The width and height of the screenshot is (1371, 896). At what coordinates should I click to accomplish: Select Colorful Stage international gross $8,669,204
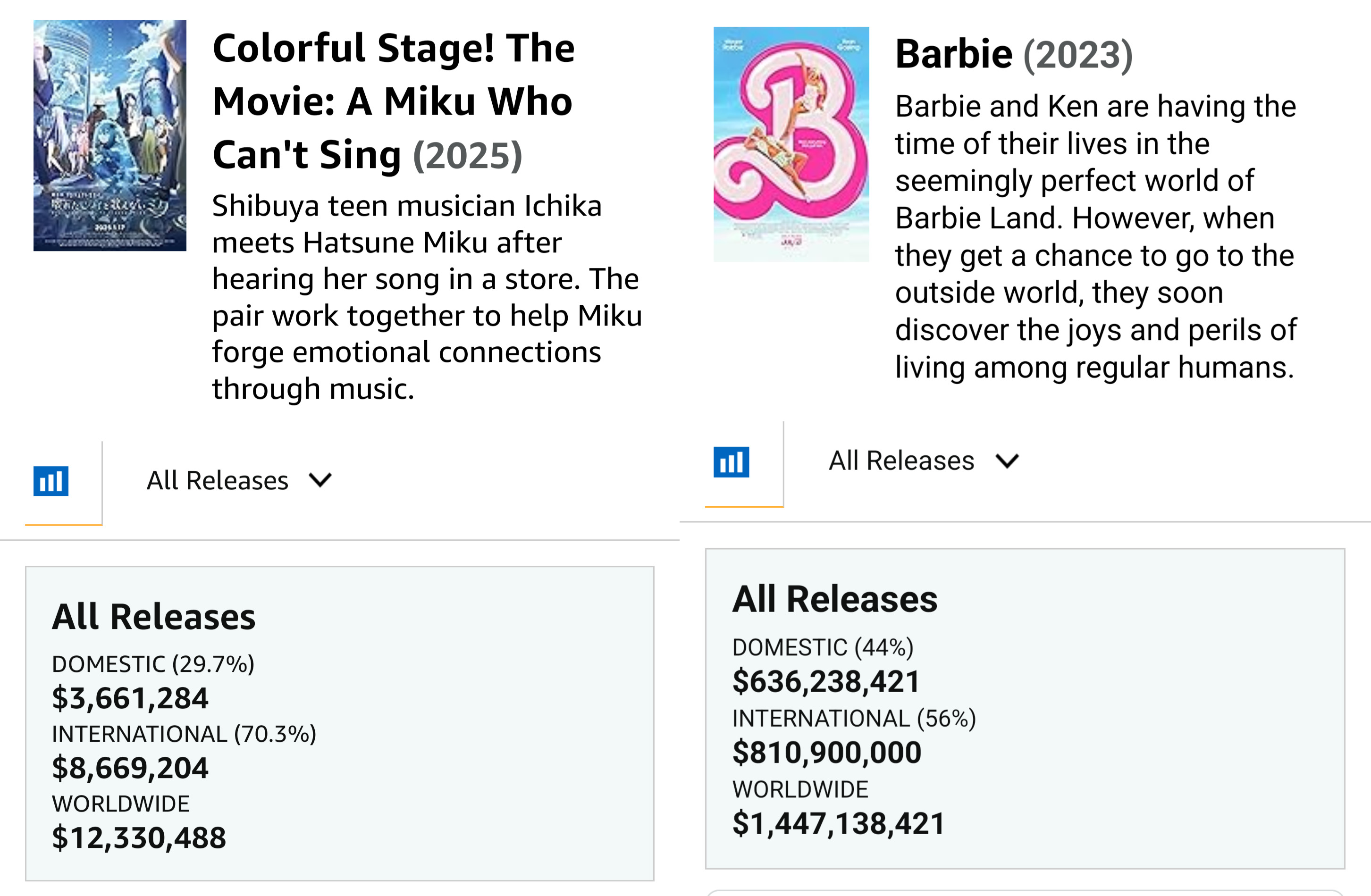coord(130,768)
